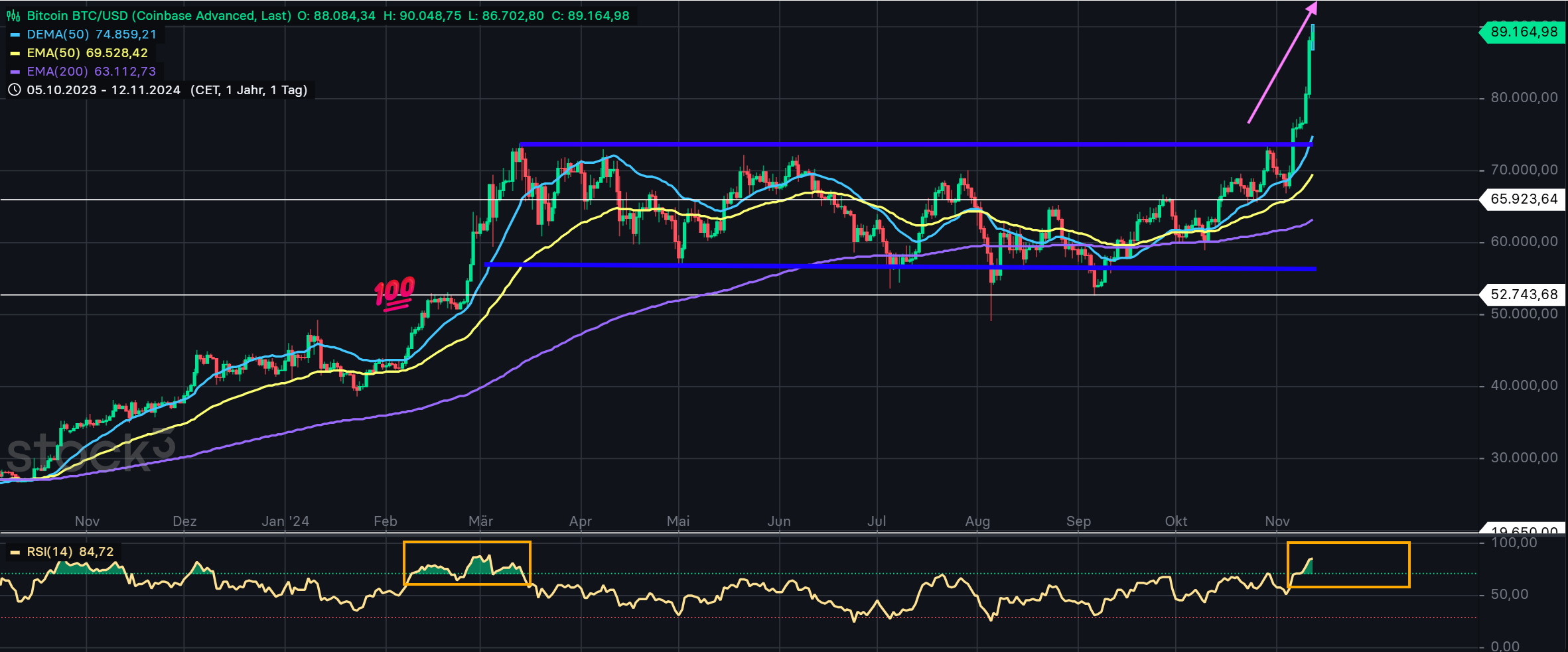1568x652 pixels.
Task: Select the 65.923,64 horizontal line price tag
Action: (x=1524, y=199)
